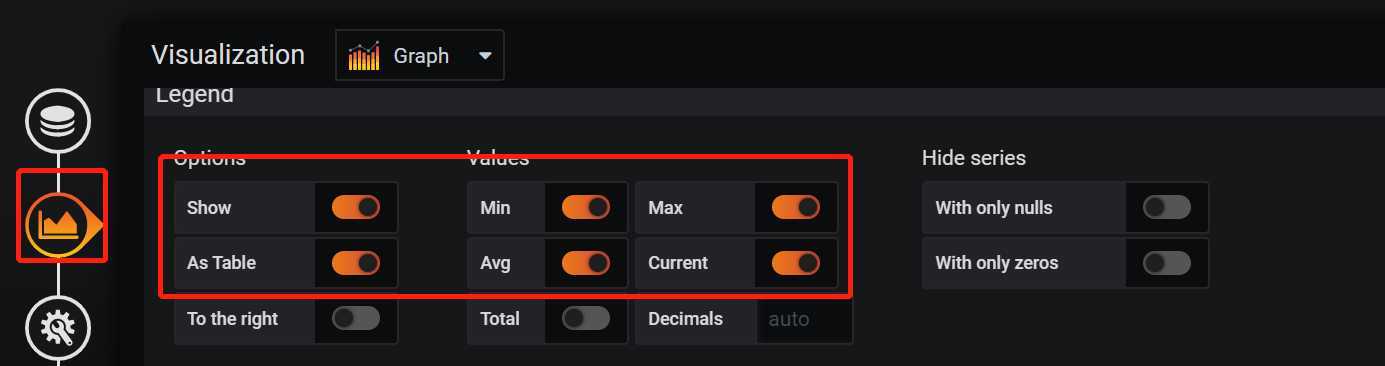Click the Legend section header

coord(195,96)
